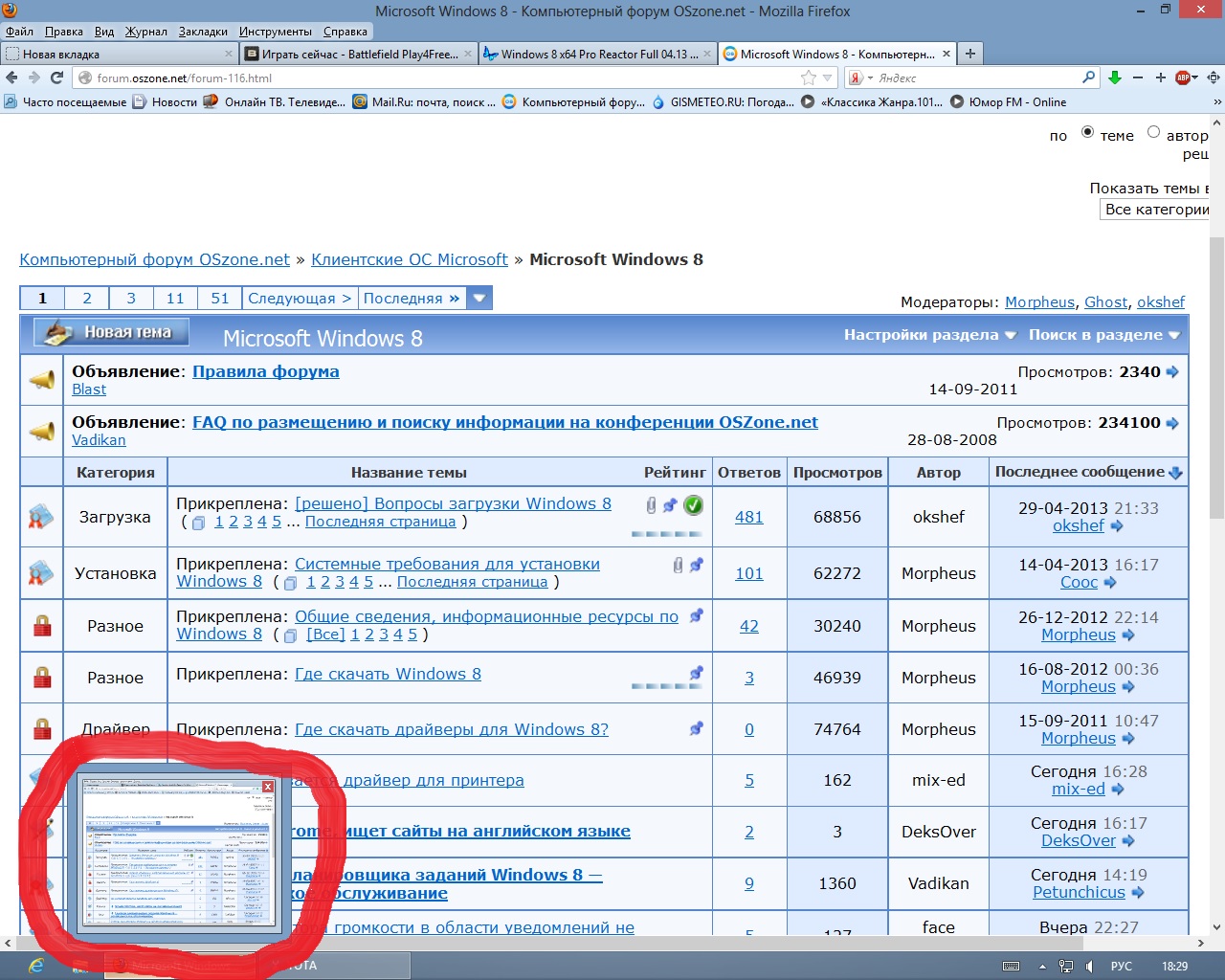This screenshot has width=1225, height=980.
Task: Switch to the 'Новая вкладка' tab
Action: [119, 54]
